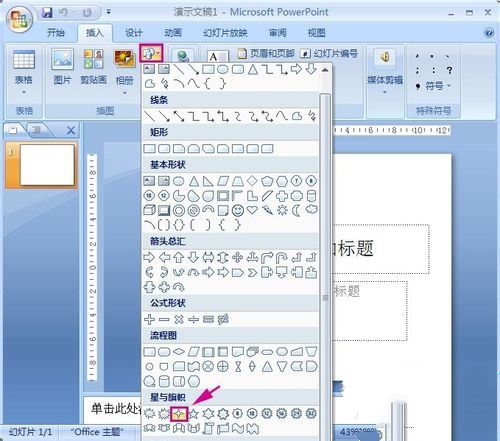This screenshot has height=441, width=500.
Task: Select the multiplication sign formula shape
Action: (179, 320)
